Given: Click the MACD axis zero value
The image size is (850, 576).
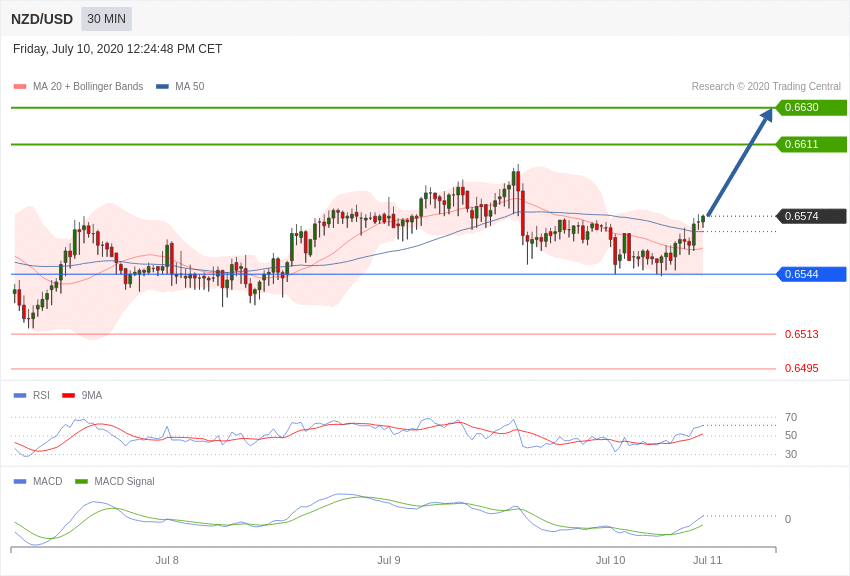Looking at the screenshot, I should [x=788, y=519].
